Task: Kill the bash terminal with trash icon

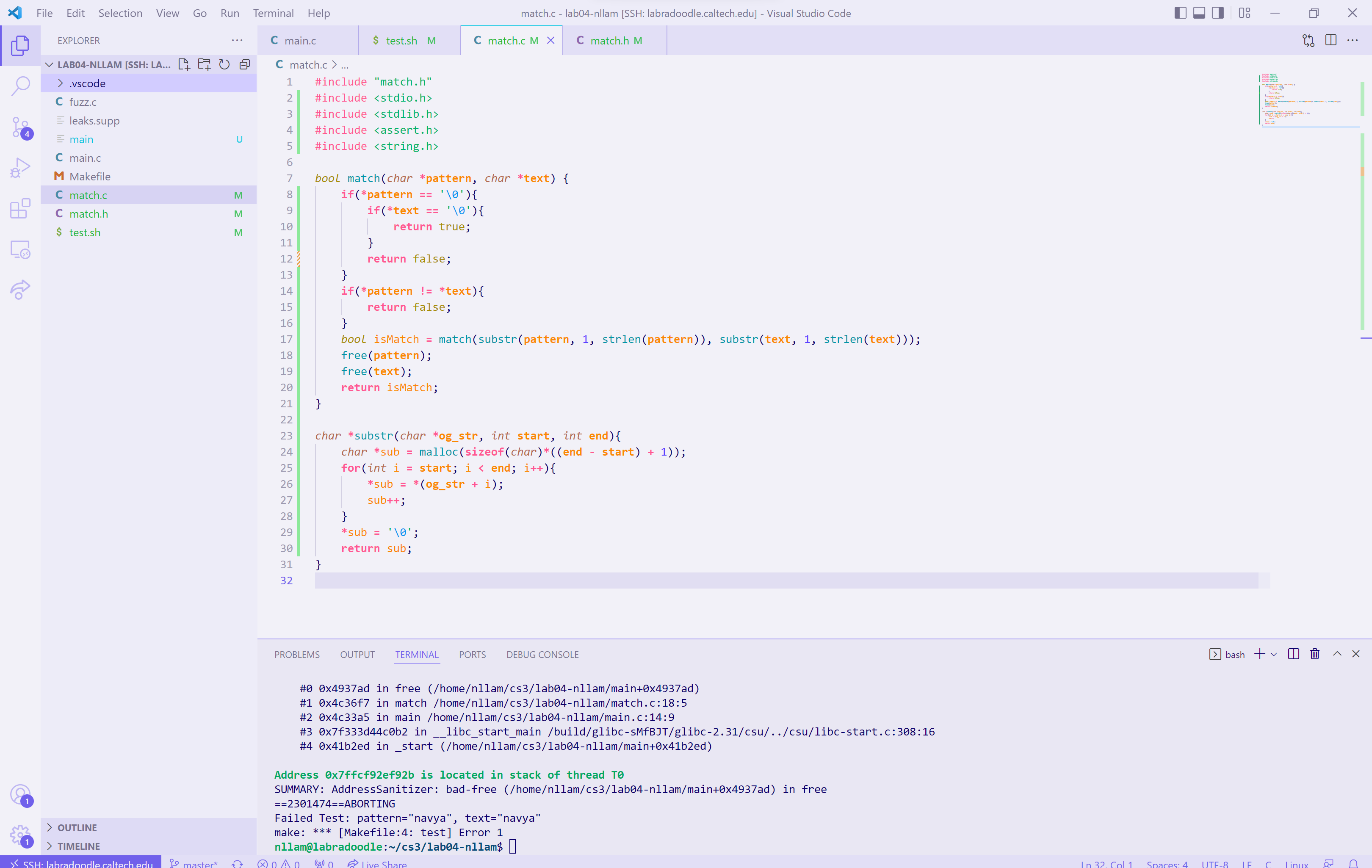Action: click(1314, 654)
